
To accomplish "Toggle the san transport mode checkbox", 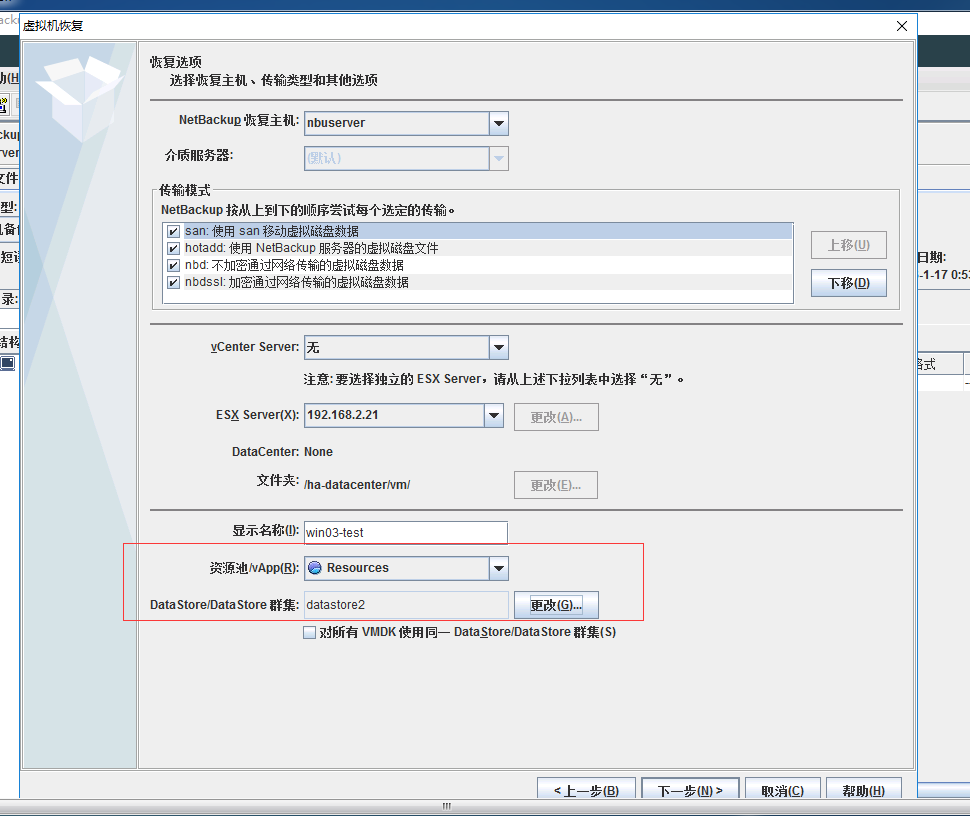I will coord(173,231).
